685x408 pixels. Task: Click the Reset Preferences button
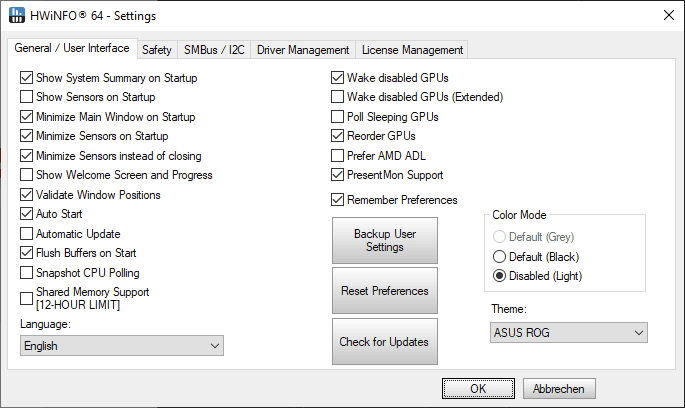click(385, 291)
